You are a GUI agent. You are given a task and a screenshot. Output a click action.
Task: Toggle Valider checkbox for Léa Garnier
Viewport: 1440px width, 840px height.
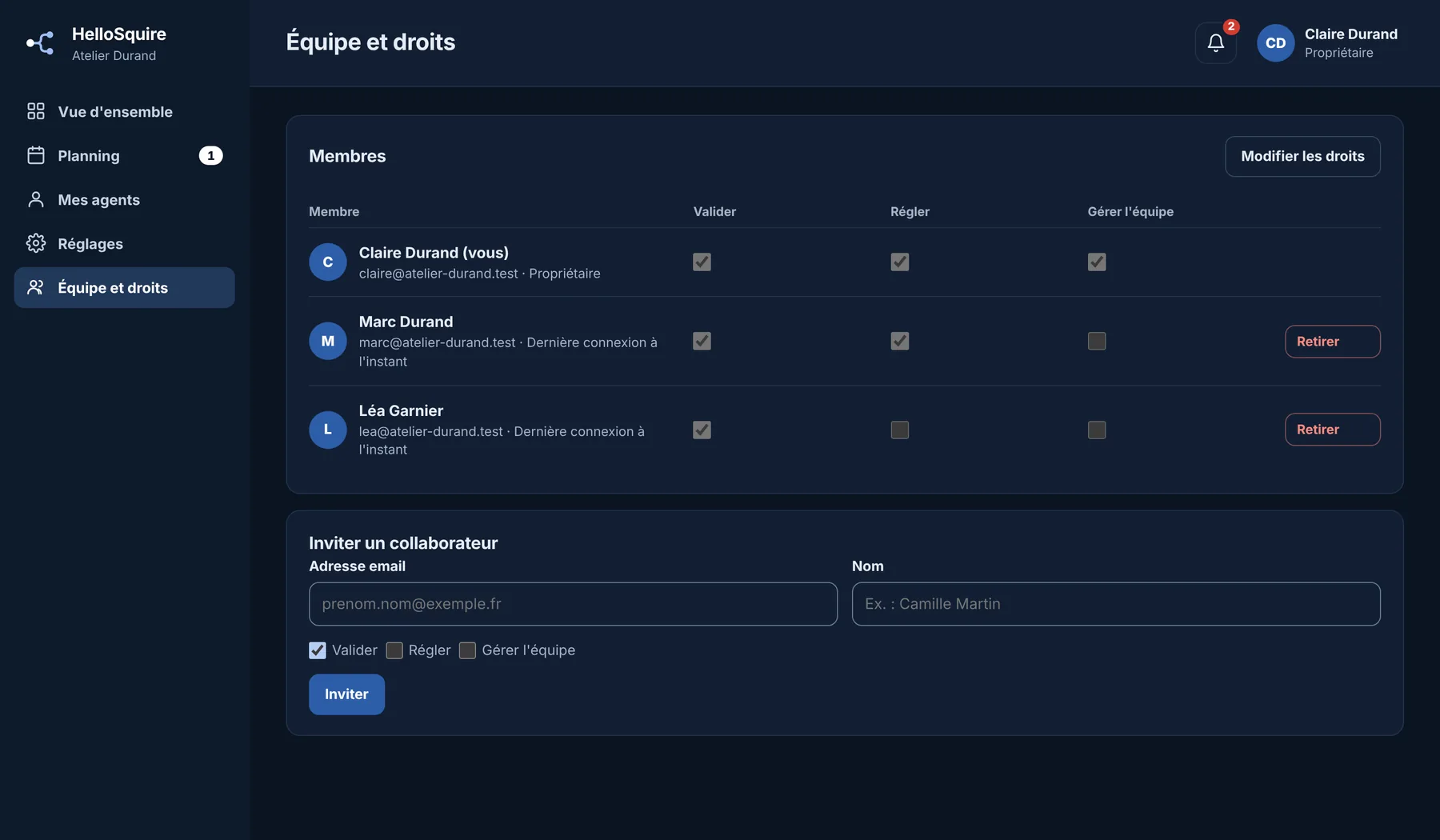[x=702, y=430]
